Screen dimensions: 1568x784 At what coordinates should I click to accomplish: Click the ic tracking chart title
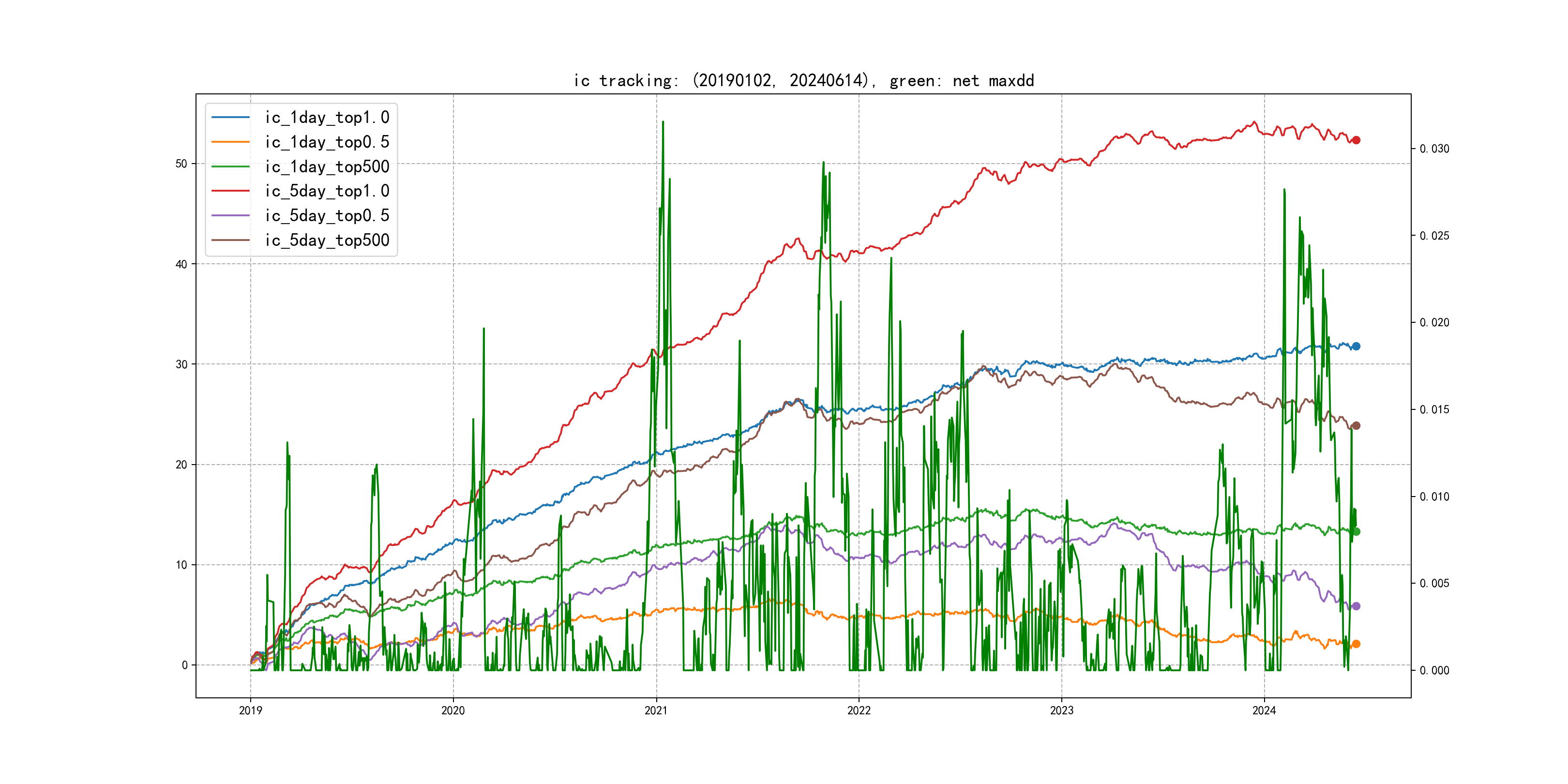click(803, 80)
